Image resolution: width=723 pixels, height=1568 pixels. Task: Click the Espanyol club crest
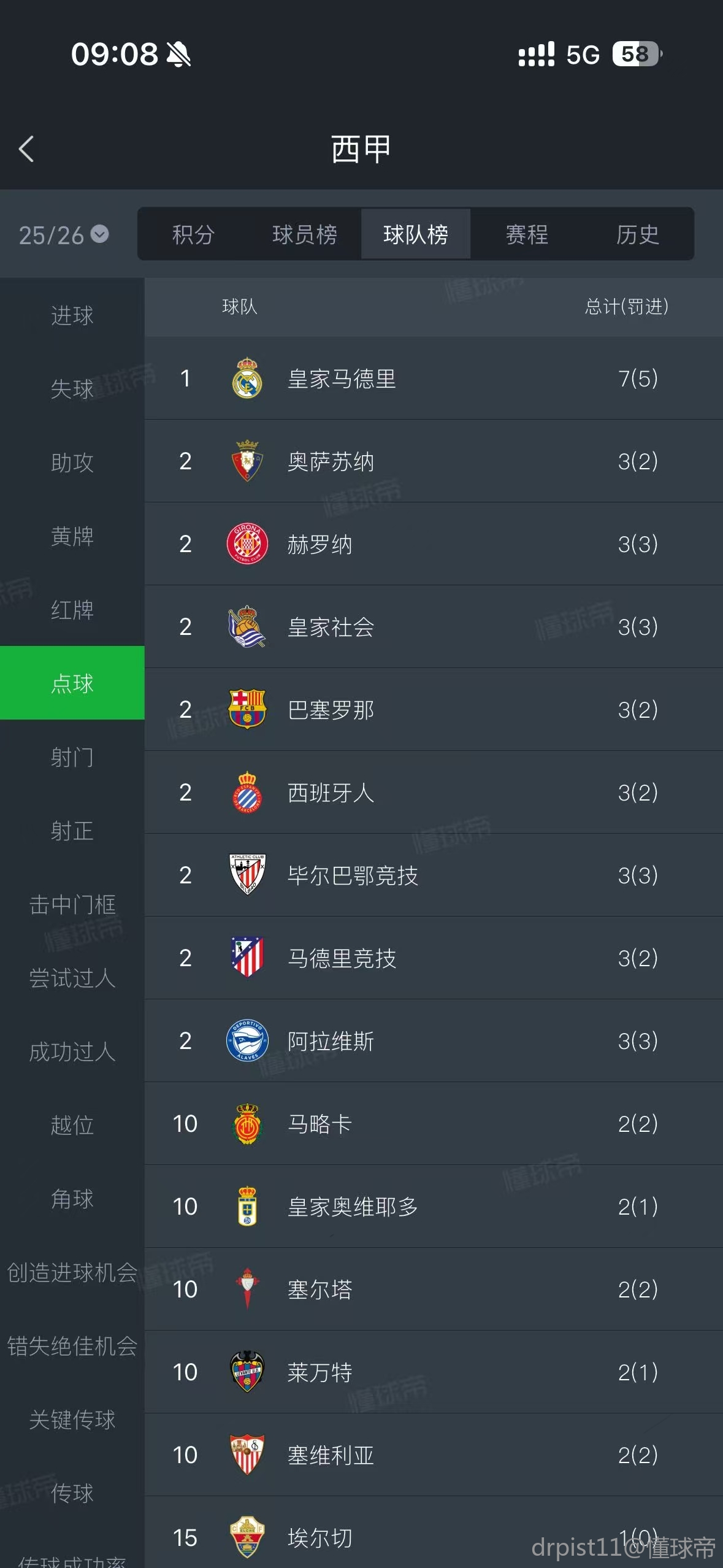(x=247, y=793)
